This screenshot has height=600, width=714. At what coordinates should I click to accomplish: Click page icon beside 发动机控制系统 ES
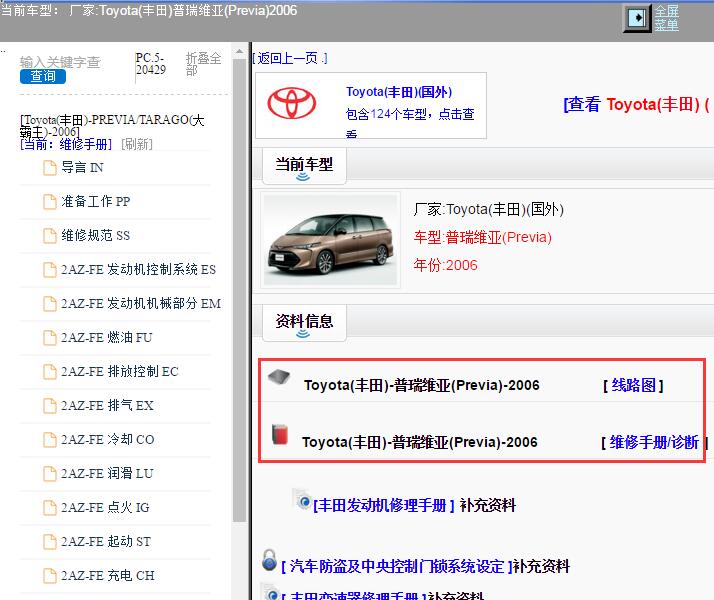point(50,269)
